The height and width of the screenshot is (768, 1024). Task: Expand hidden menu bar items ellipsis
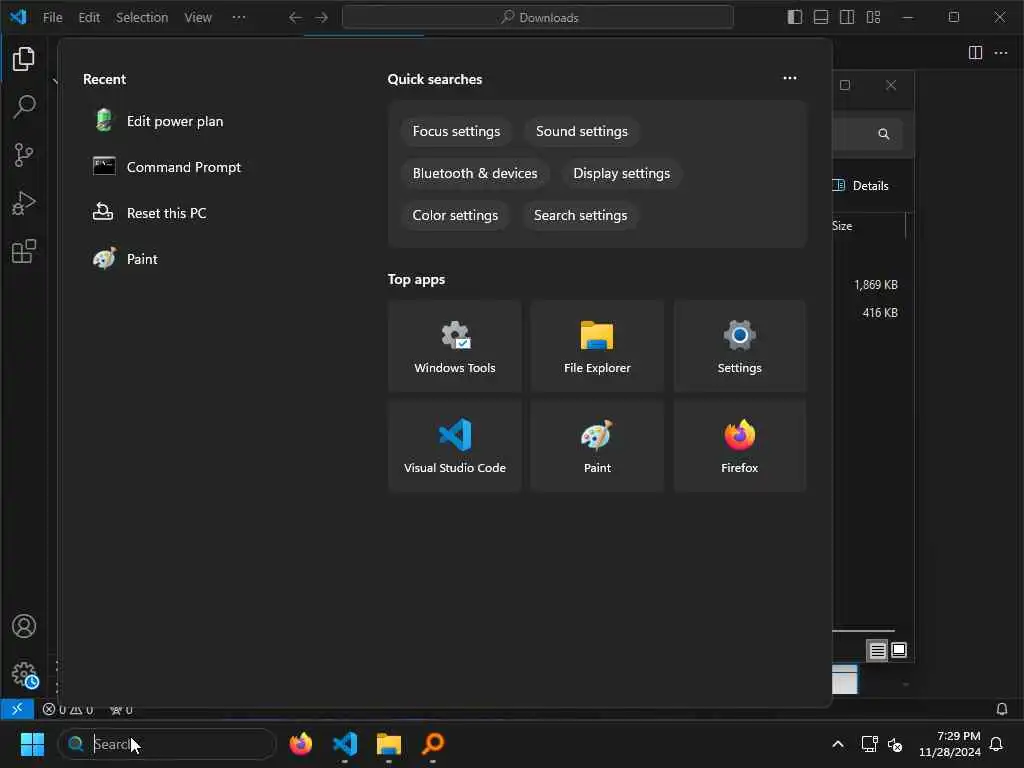coord(239,18)
